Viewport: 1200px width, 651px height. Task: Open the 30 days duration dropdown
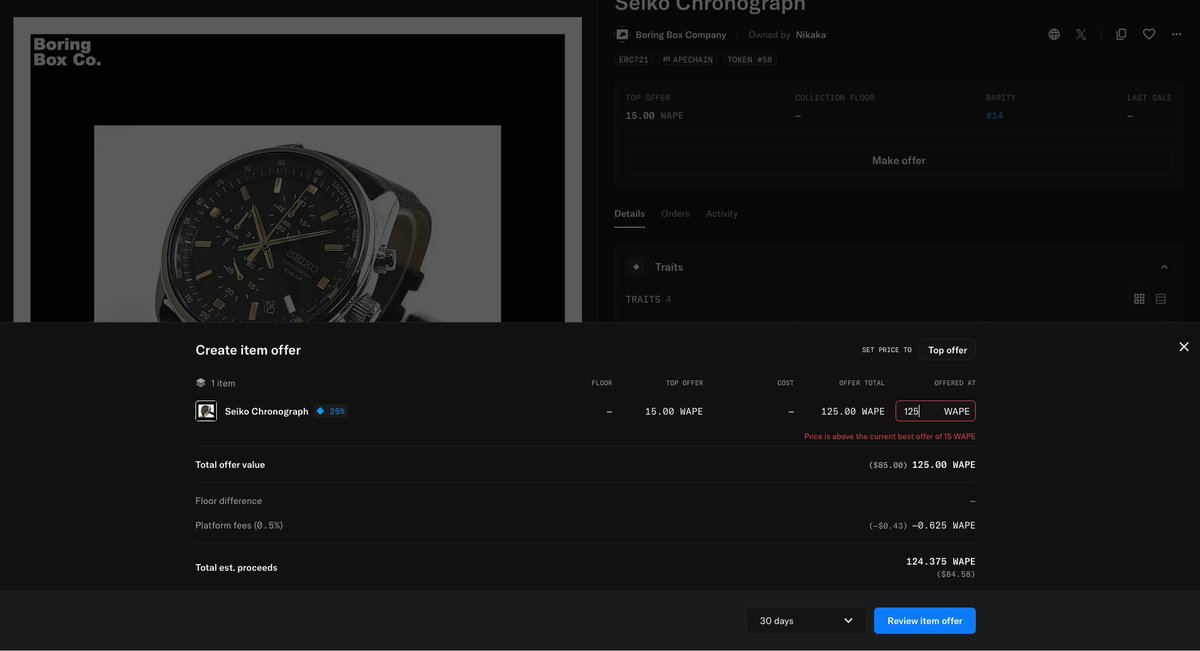806,621
